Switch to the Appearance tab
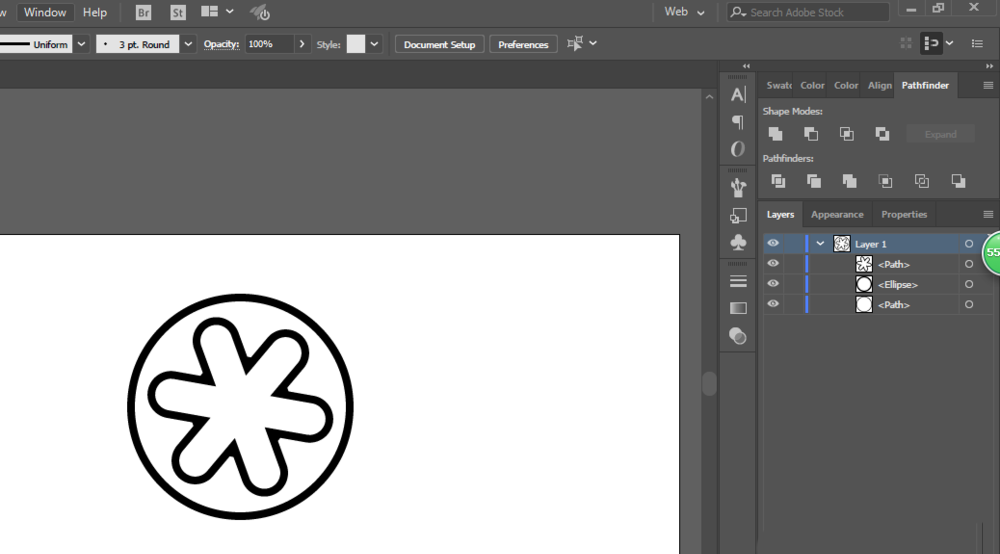The width and height of the screenshot is (1000, 554). (x=837, y=214)
